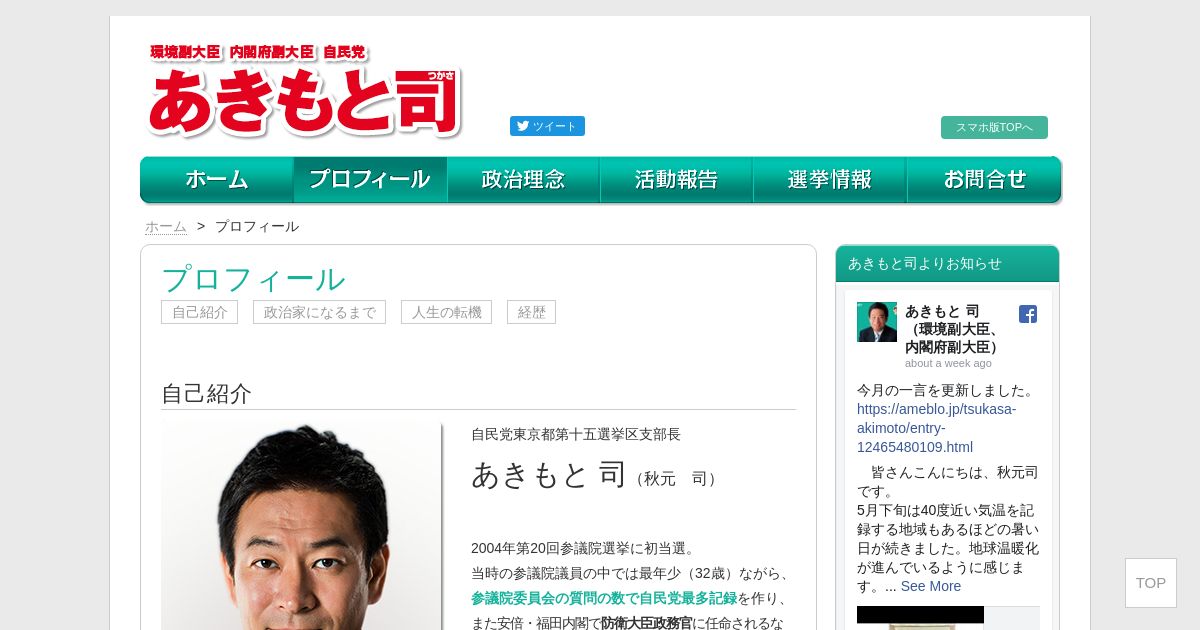Open the 政治理念 navigation tab
This screenshot has height=630, width=1200.
[x=523, y=180]
